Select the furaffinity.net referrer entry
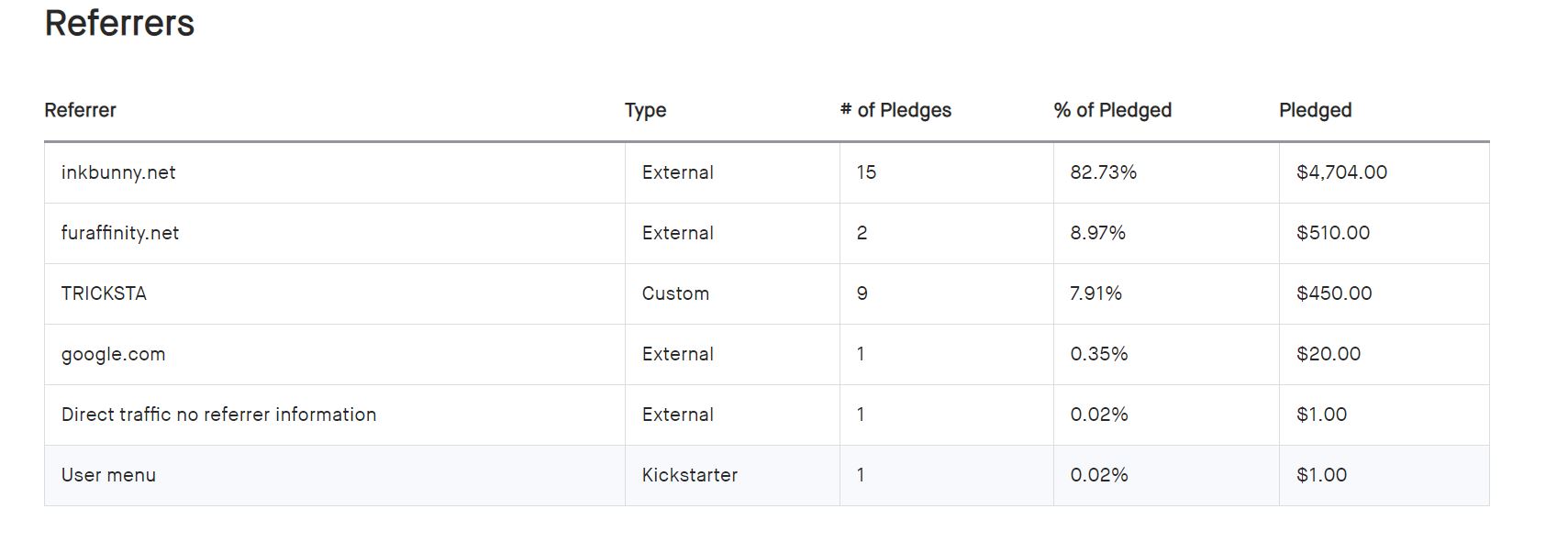 point(120,233)
